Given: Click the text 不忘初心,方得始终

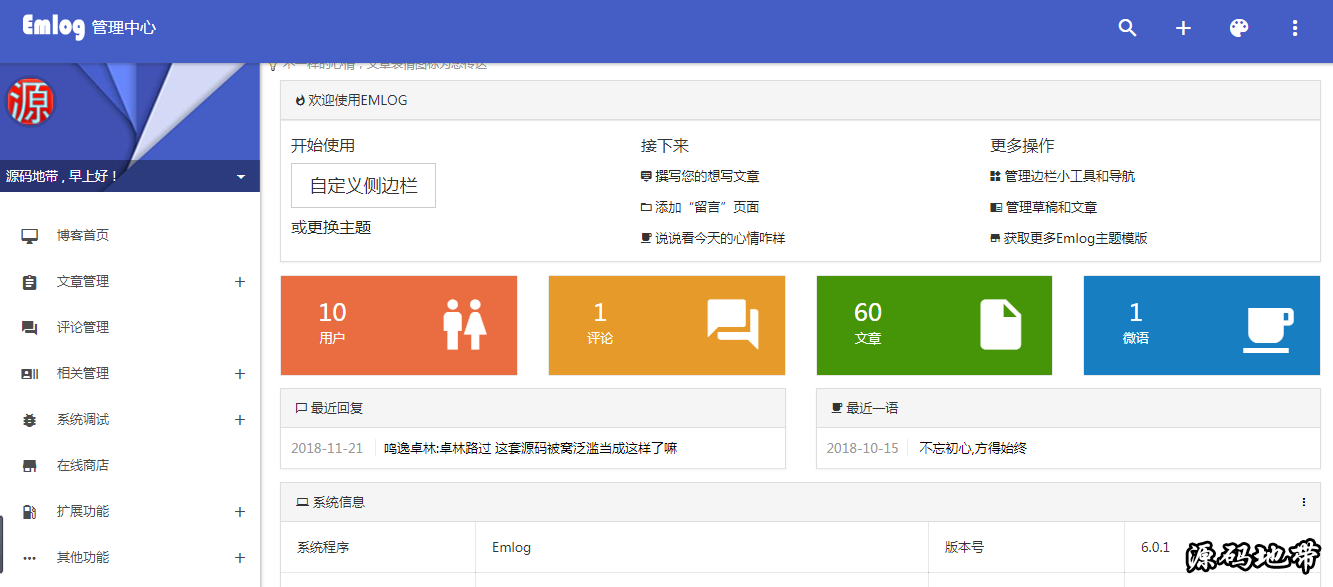Looking at the screenshot, I should (973, 448).
